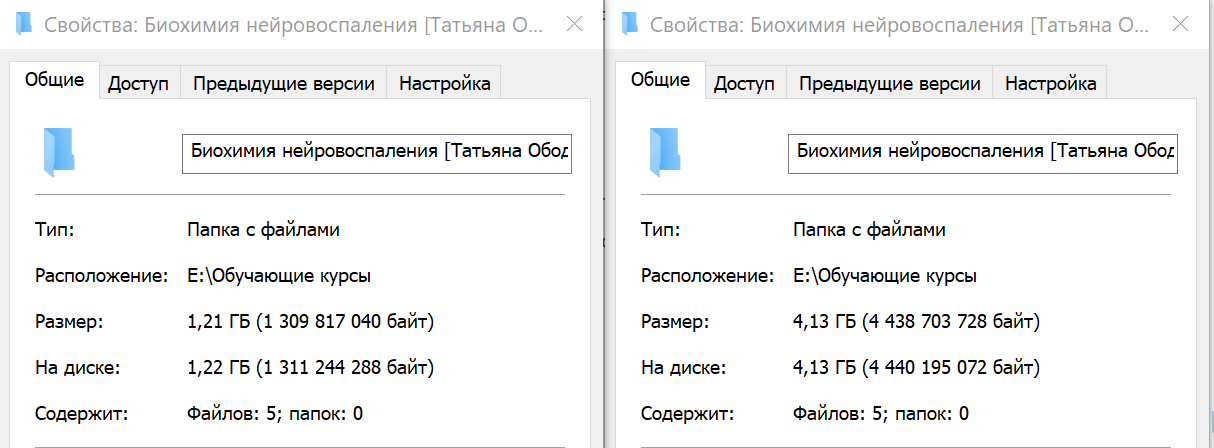Image resolution: width=1214 pixels, height=448 pixels.
Task: Switch to Предыдущие версии tab in left window
Action: pos(284,84)
